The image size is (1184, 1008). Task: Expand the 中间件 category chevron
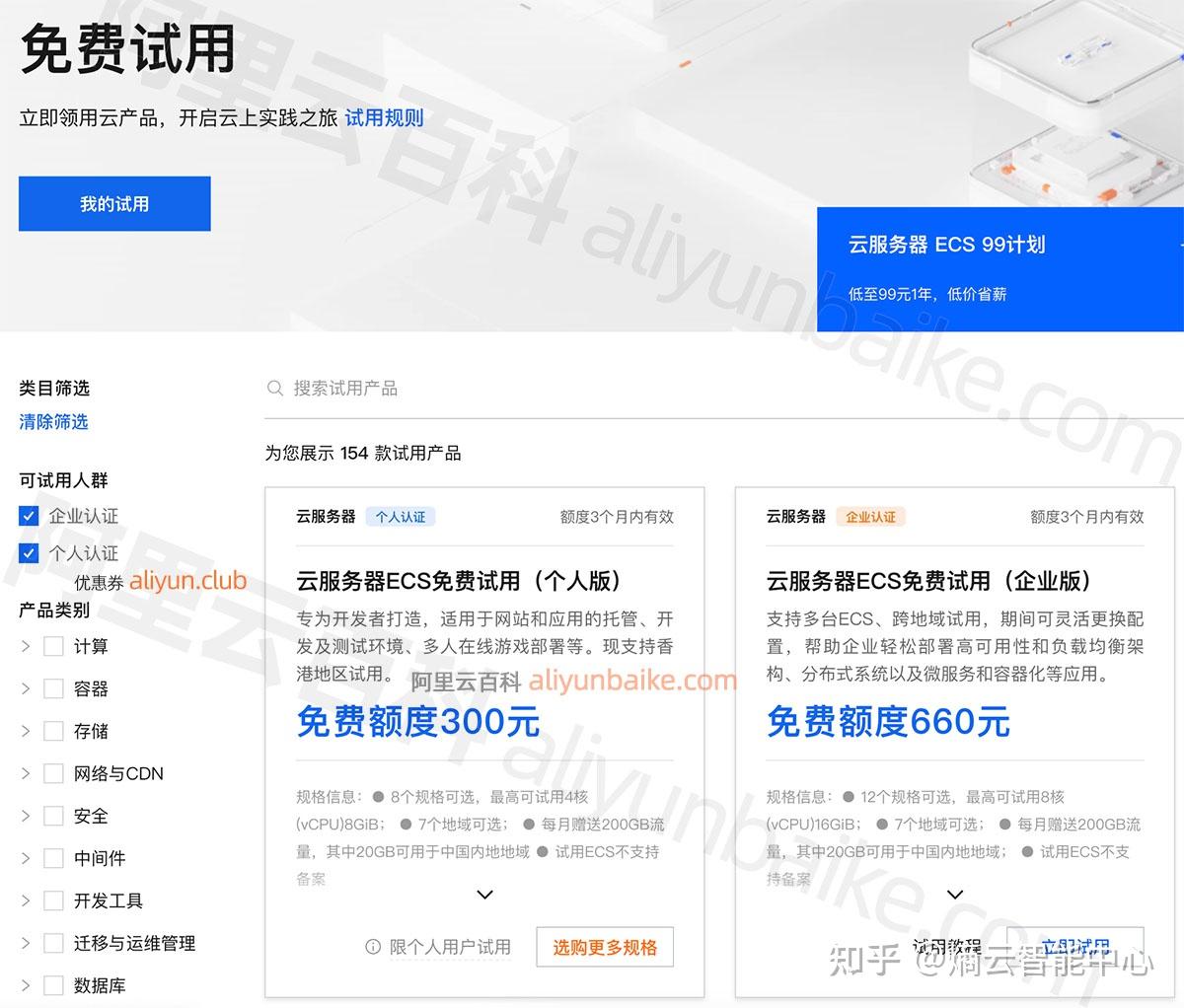tap(26, 858)
